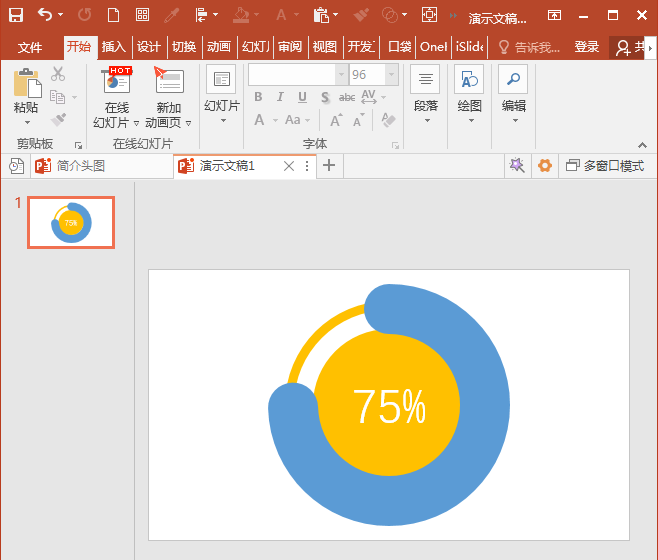
Task: Select the 75% text in slide
Action: coord(389,406)
